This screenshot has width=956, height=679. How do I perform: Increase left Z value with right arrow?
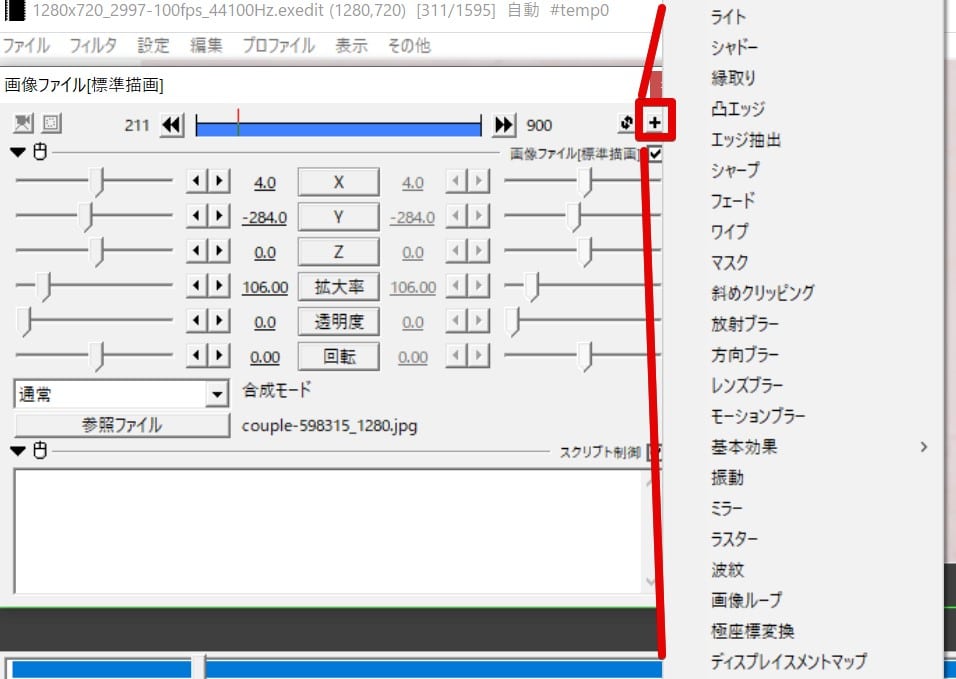coord(219,251)
